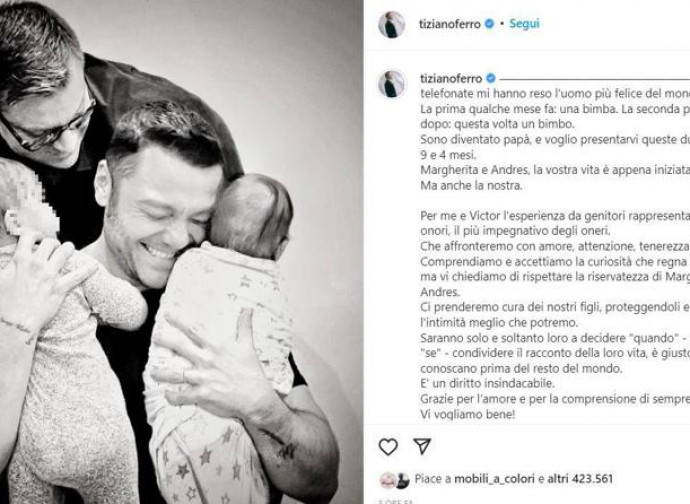Image resolution: width=690 pixels, height=504 pixels.
Task: Open the tizianoferro username in the caption
Action: click(451, 79)
